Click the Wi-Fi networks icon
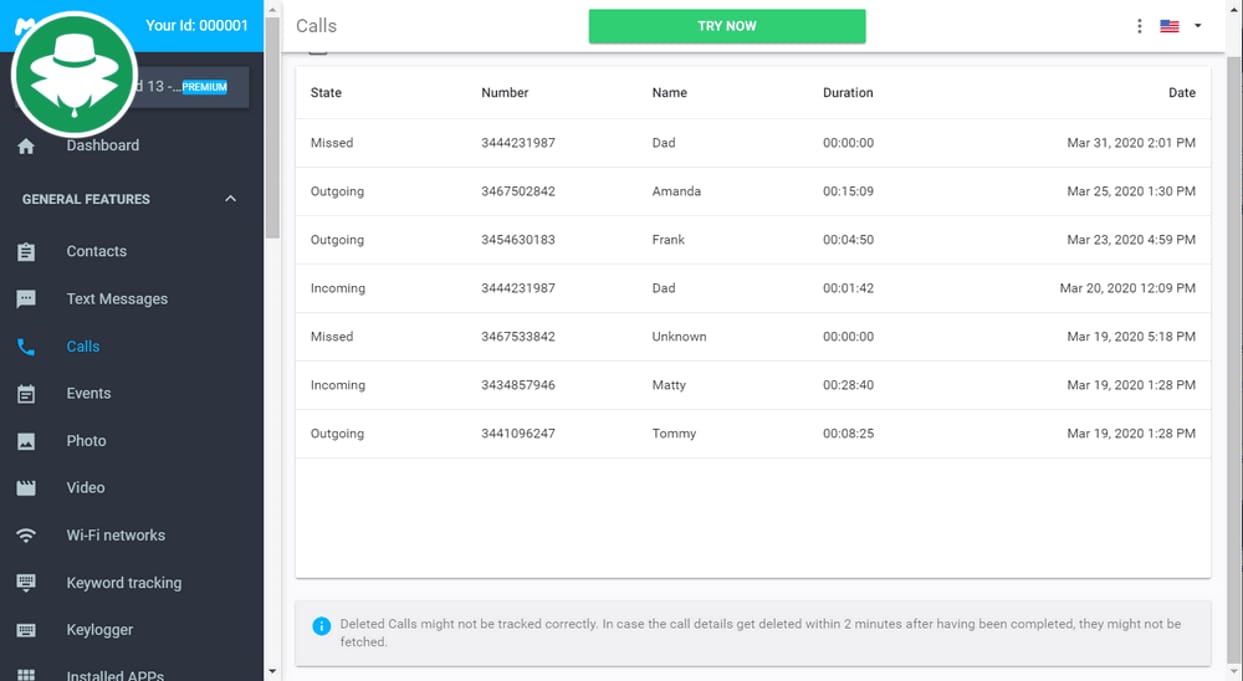This screenshot has width=1243, height=681. click(26, 536)
